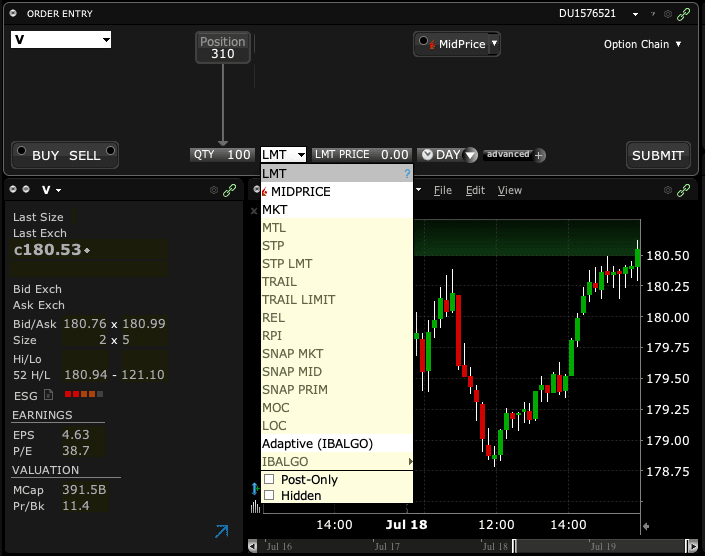Viewport: 705px width, 556px height.
Task: Choose TRAIL LIMIT order type
Action: pyautogui.click(x=298, y=300)
